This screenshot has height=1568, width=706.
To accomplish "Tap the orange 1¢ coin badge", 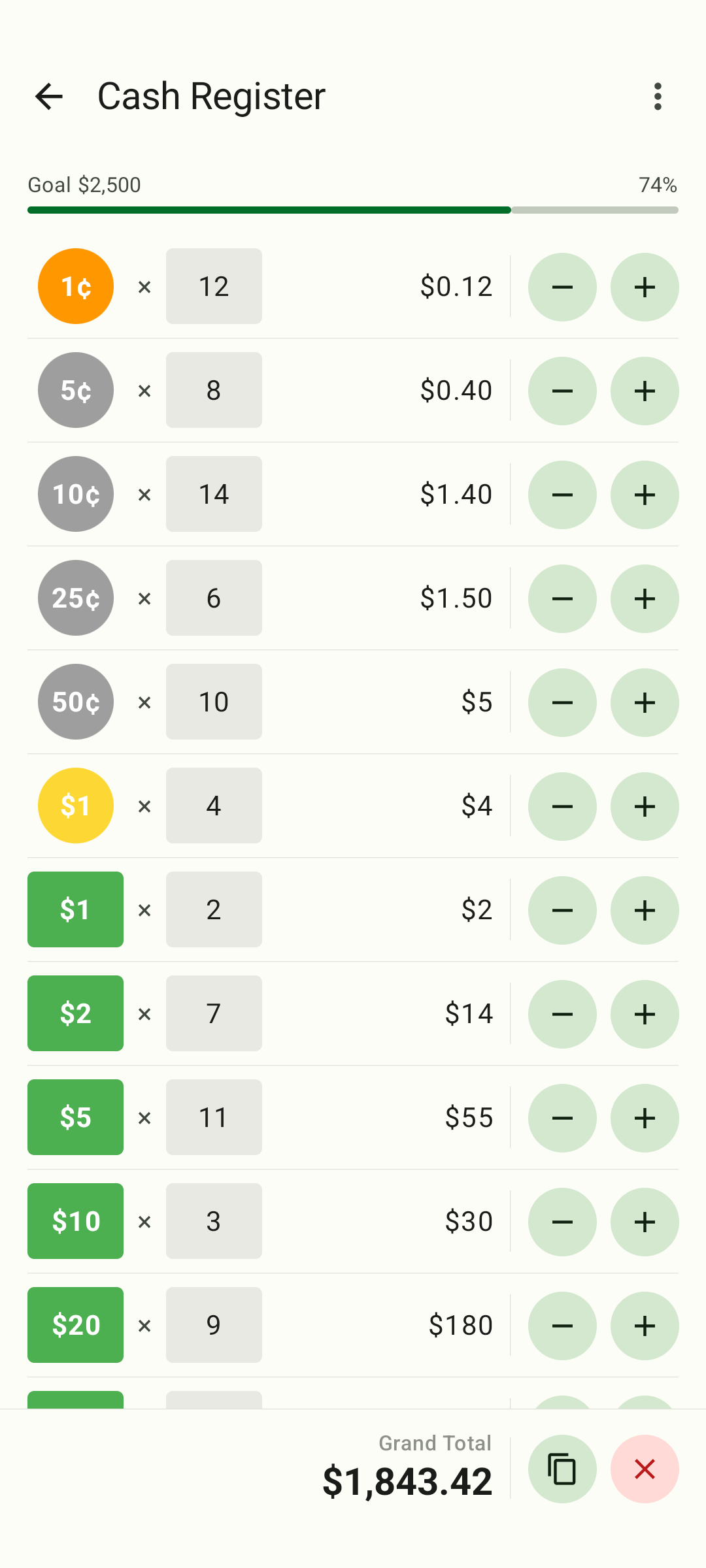I will (76, 286).
